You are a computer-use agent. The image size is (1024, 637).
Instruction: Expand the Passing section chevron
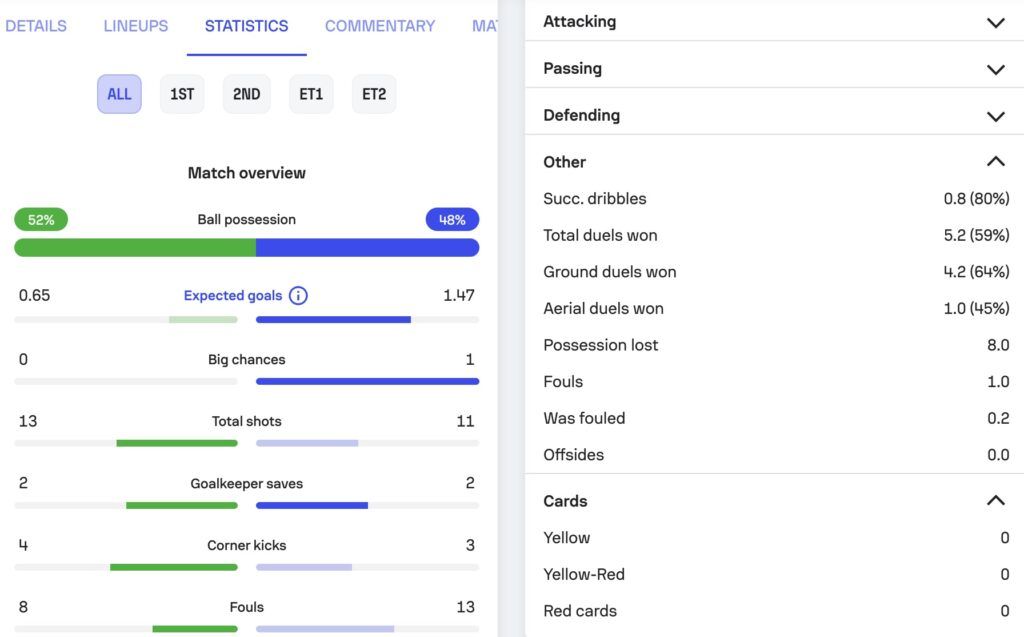click(995, 69)
